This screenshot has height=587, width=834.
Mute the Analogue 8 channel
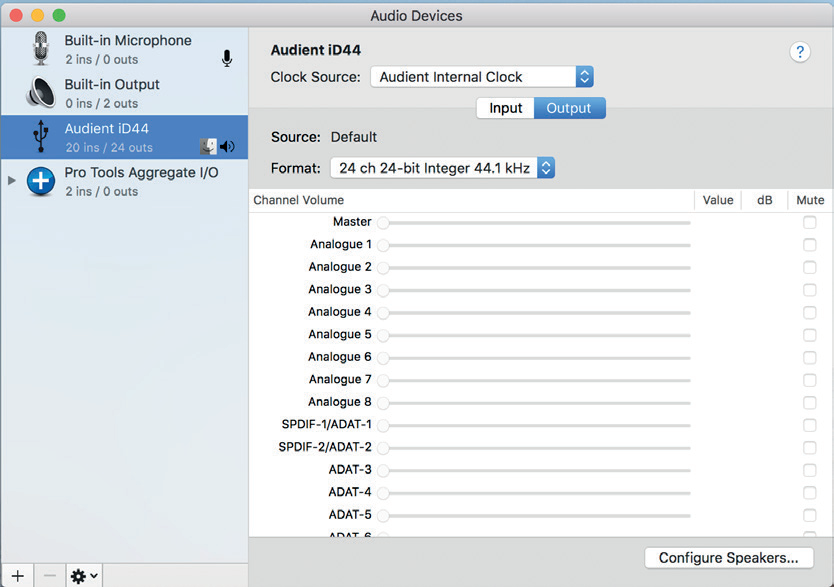tap(810, 402)
